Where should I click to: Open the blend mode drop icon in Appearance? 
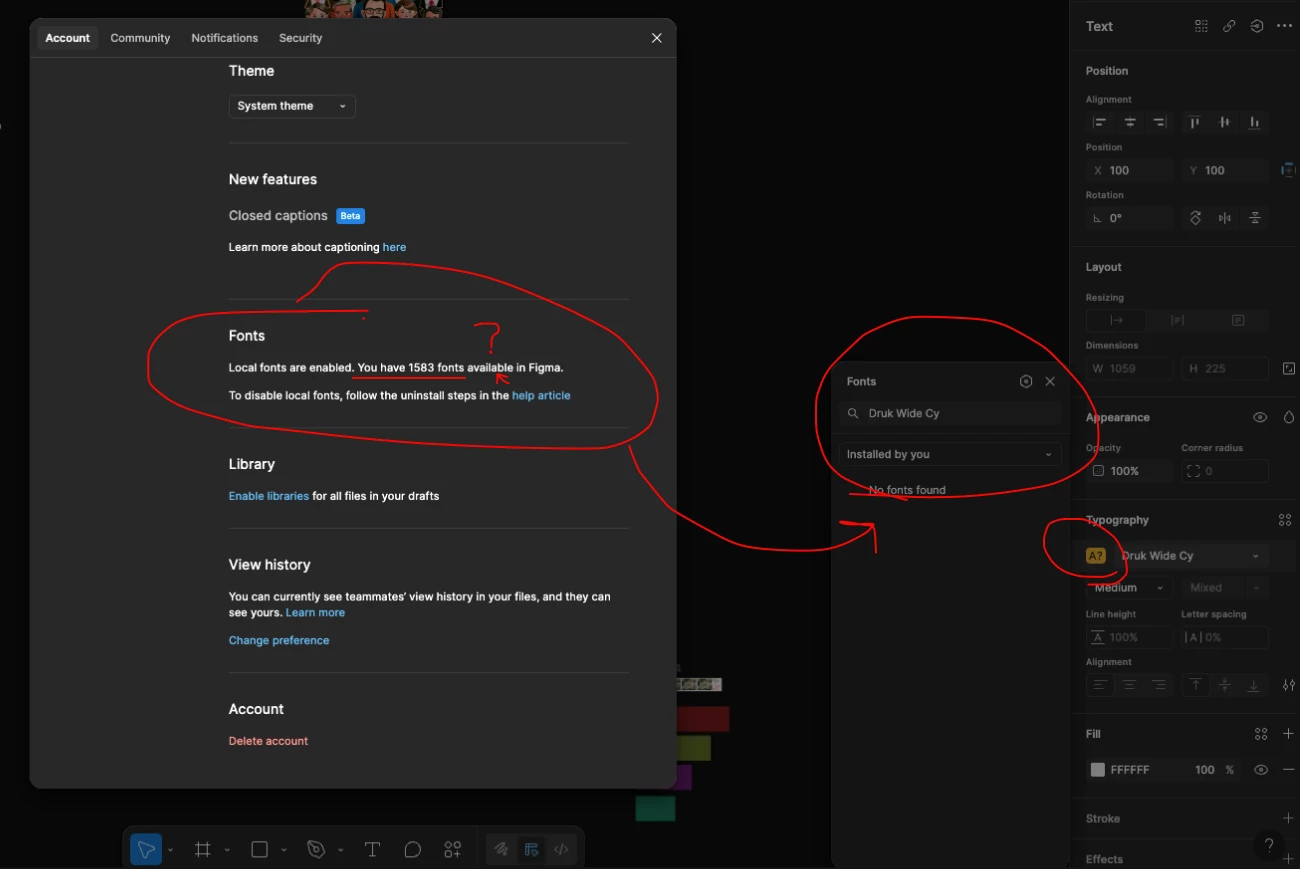coord(1289,417)
